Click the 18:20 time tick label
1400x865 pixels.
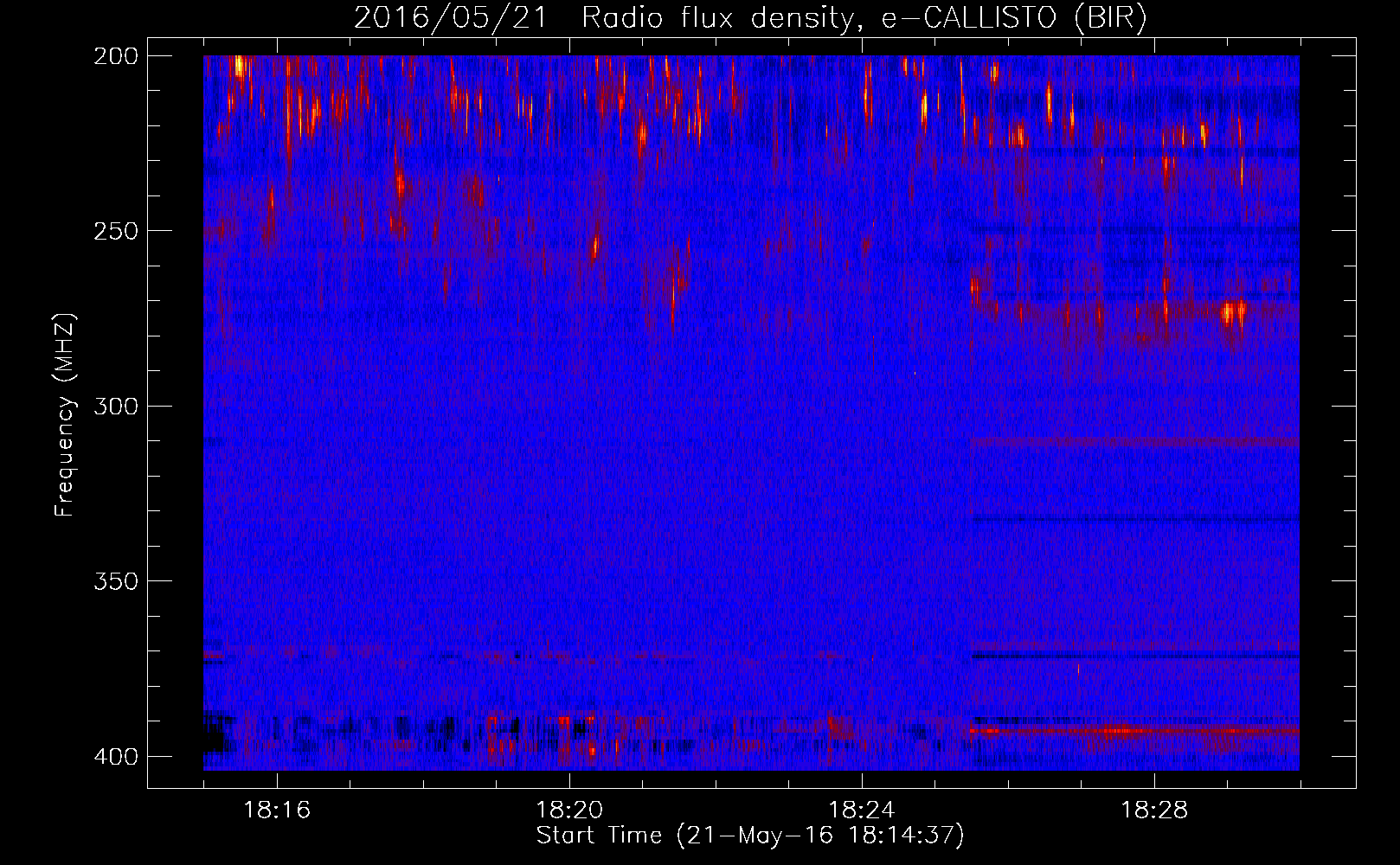click(569, 811)
